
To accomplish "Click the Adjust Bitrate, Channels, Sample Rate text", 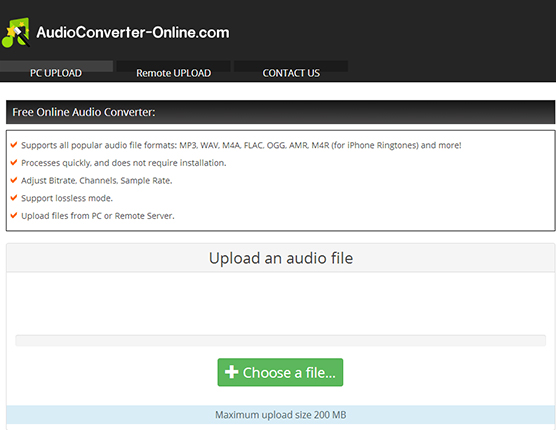I will (x=96, y=181).
